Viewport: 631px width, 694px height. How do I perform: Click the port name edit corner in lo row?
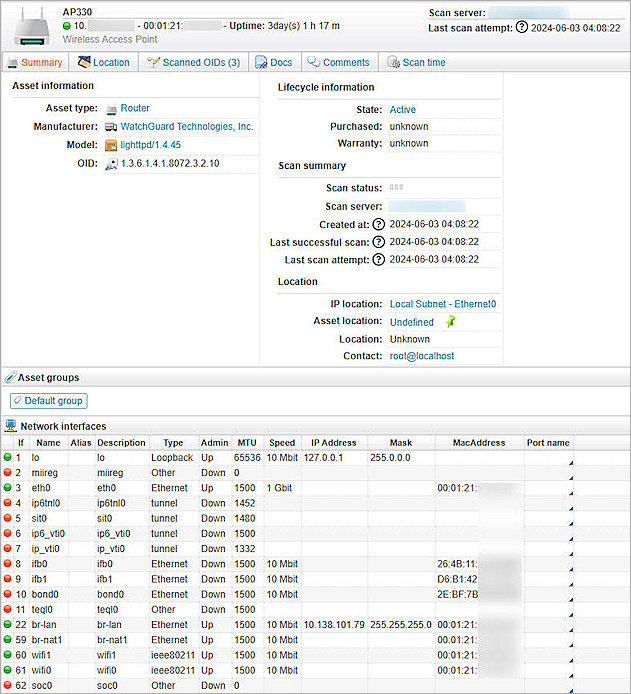(x=571, y=463)
